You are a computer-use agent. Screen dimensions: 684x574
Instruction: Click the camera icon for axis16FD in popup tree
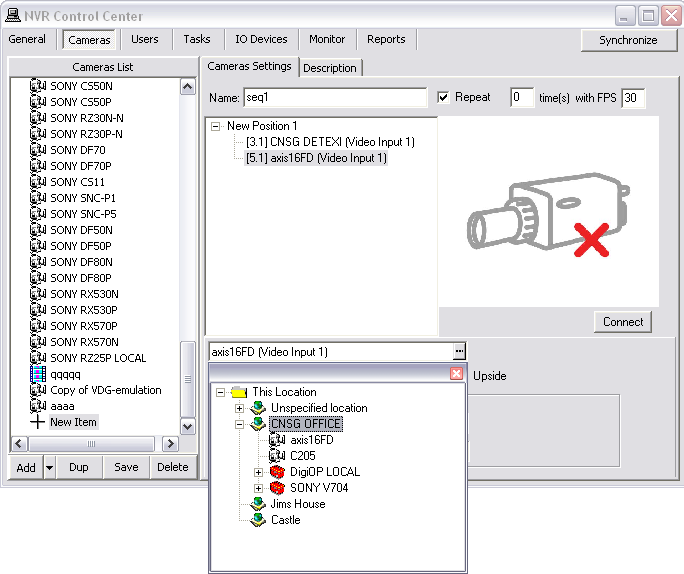[x=277, y=440]
